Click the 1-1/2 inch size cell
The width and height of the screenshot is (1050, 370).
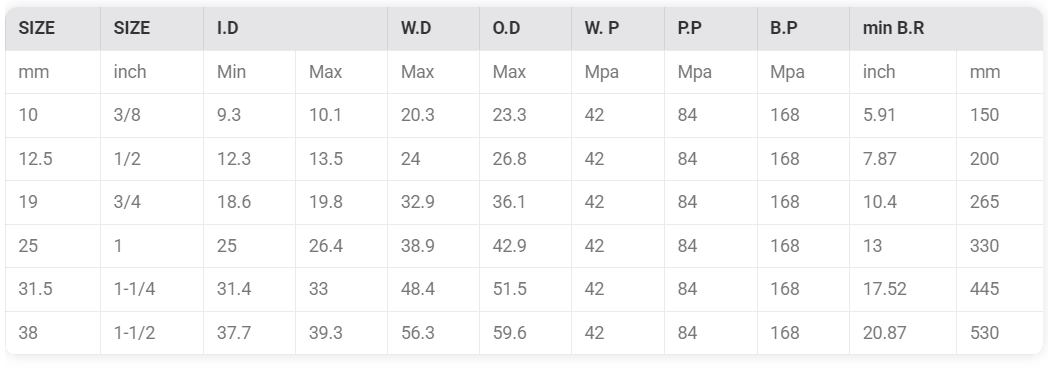(151, 333)
